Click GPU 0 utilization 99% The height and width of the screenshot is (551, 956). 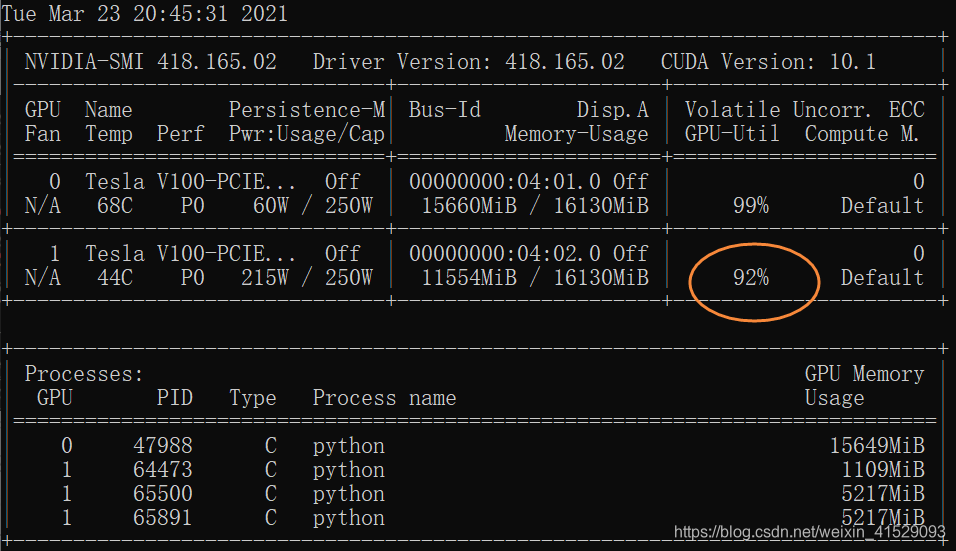[751, 206]
